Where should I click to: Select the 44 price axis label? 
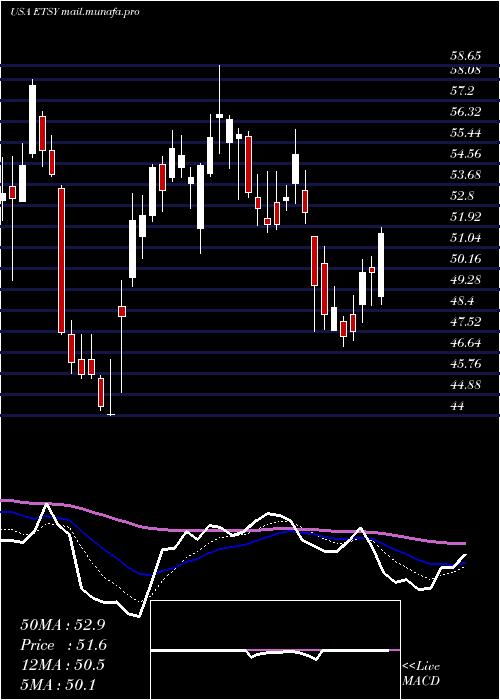pyautogui.click(x=458, y=406)
